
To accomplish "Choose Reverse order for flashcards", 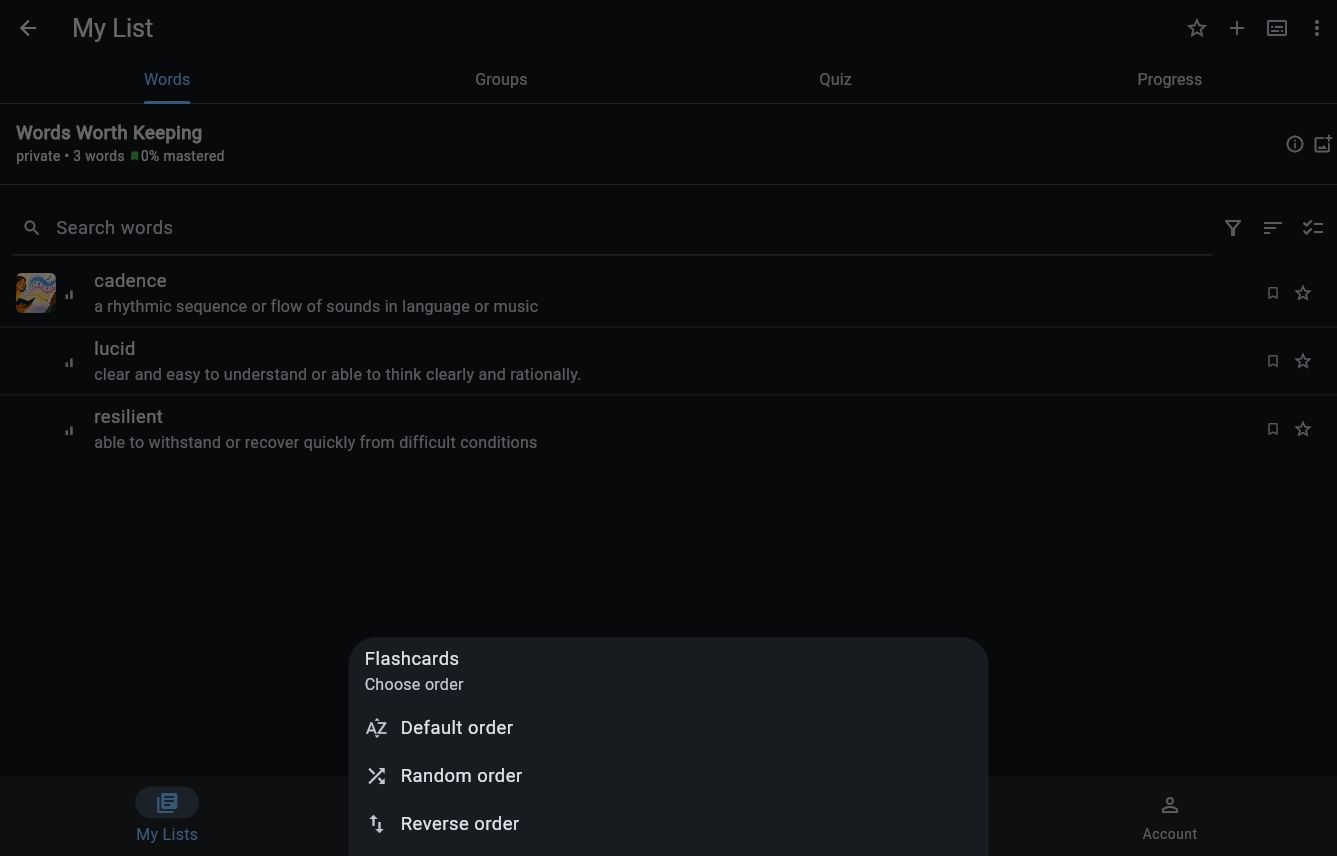I will 668,824.
